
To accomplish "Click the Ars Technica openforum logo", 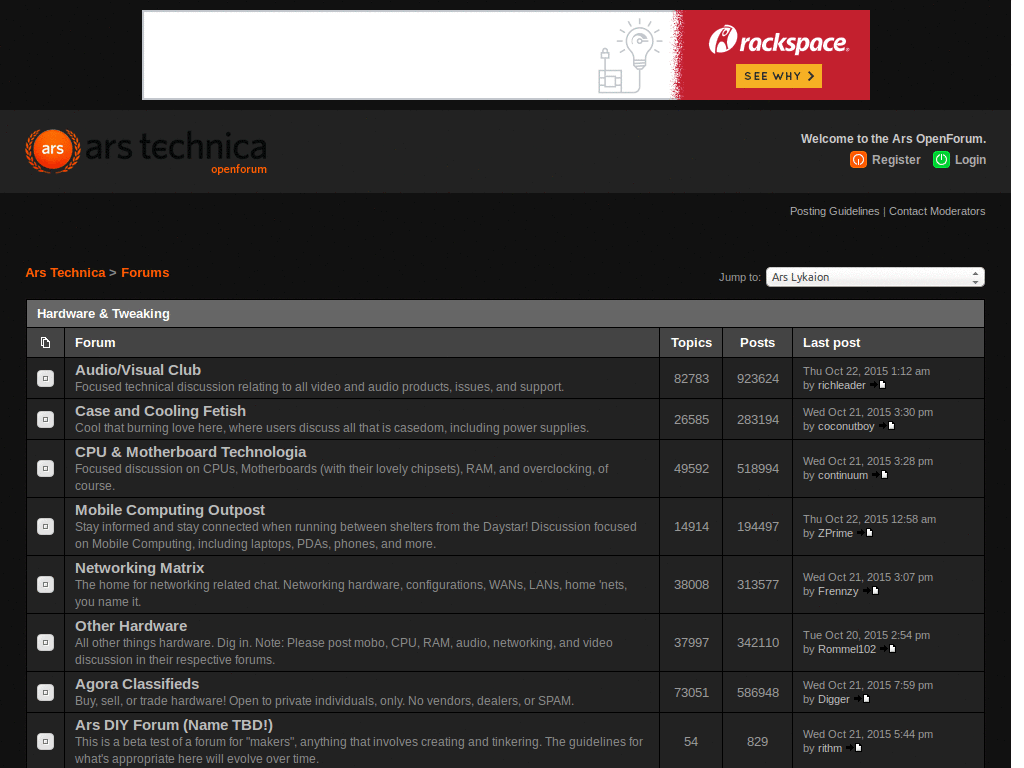I will [x=146, y=151].
